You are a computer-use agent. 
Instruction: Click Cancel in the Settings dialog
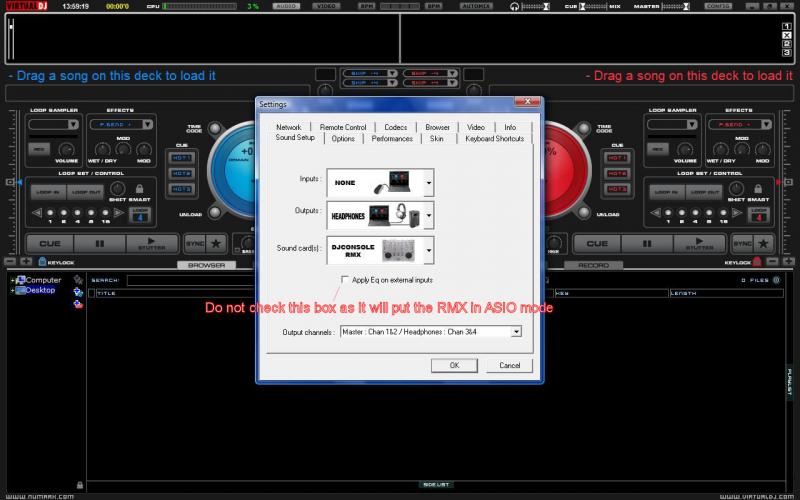(509, 365)
